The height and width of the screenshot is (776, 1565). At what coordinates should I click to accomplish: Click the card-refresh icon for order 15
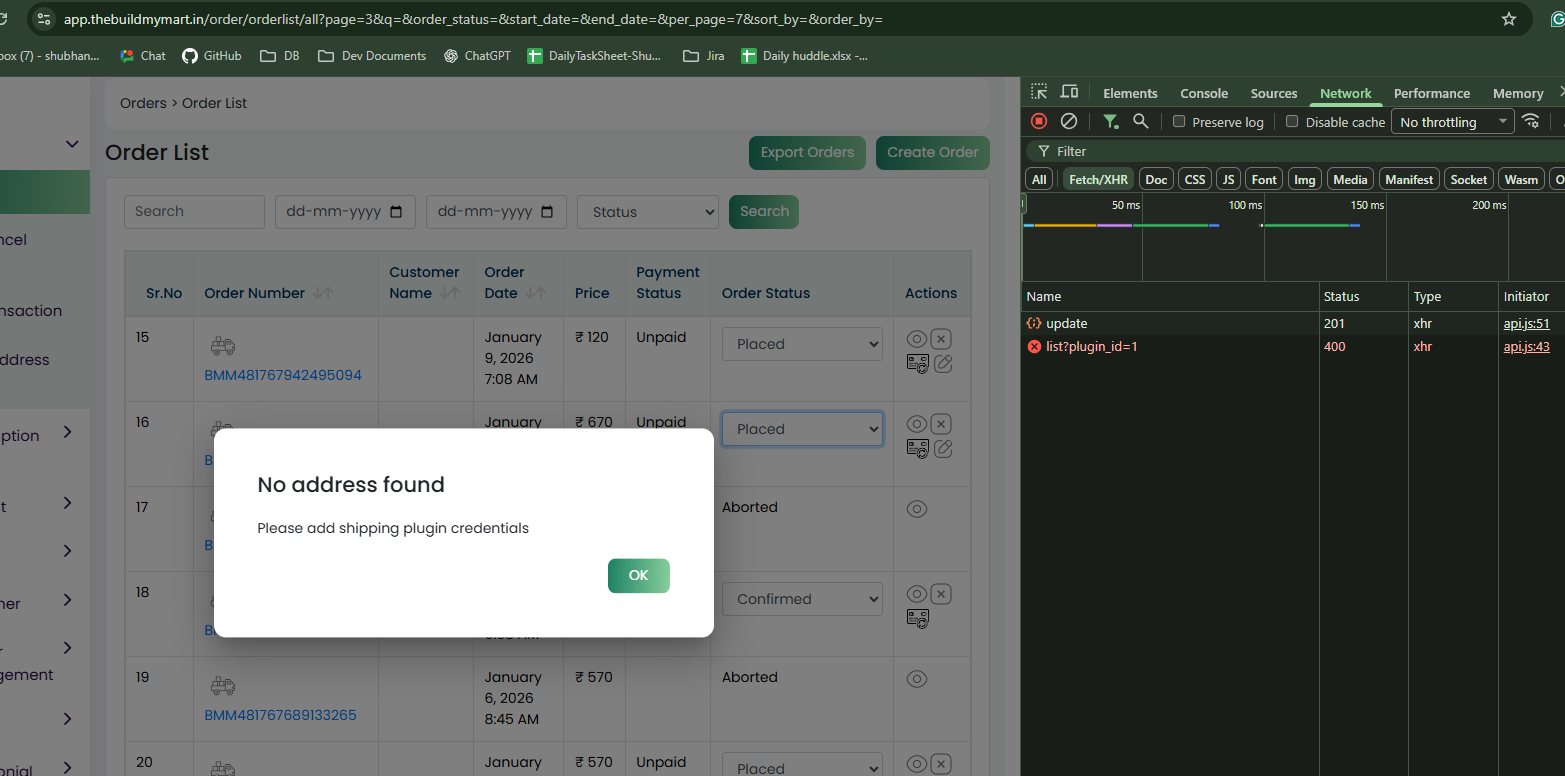pyautogui.click(x=917, y=363)
